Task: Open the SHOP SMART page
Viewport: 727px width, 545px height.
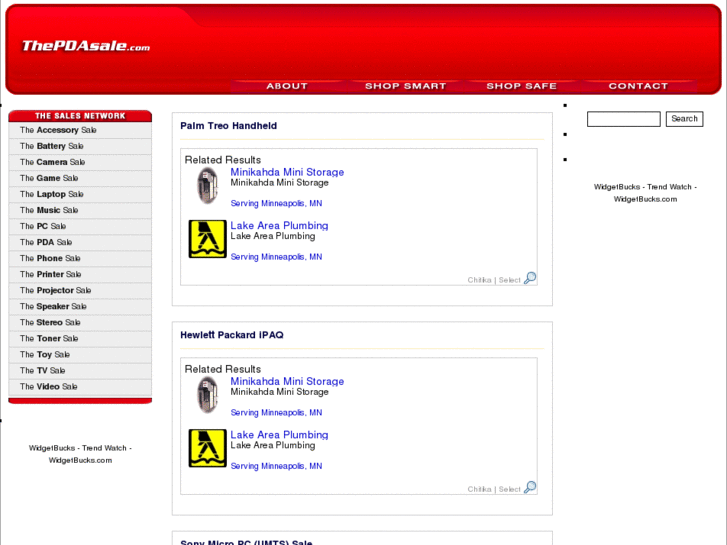Action: [x=405, y=86]
